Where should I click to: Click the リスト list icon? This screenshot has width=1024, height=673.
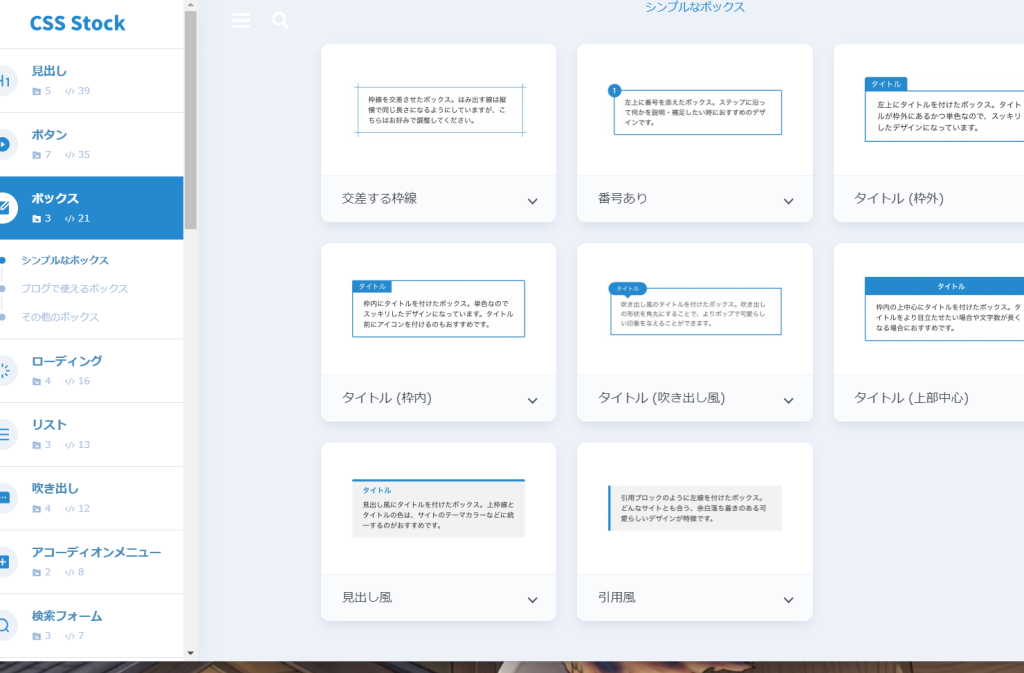5,434
